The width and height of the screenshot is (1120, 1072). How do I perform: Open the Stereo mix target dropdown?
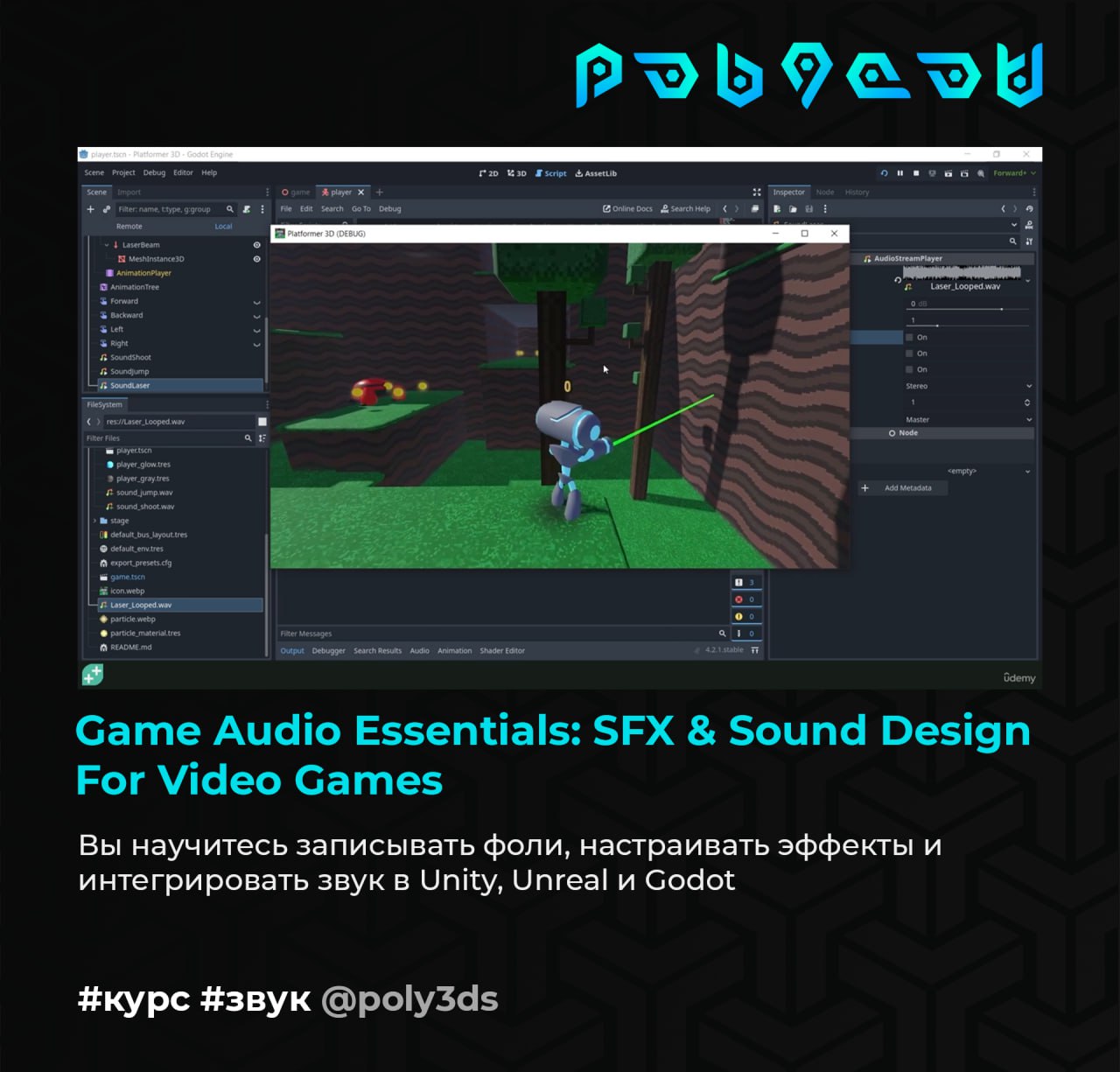[969, 386]
